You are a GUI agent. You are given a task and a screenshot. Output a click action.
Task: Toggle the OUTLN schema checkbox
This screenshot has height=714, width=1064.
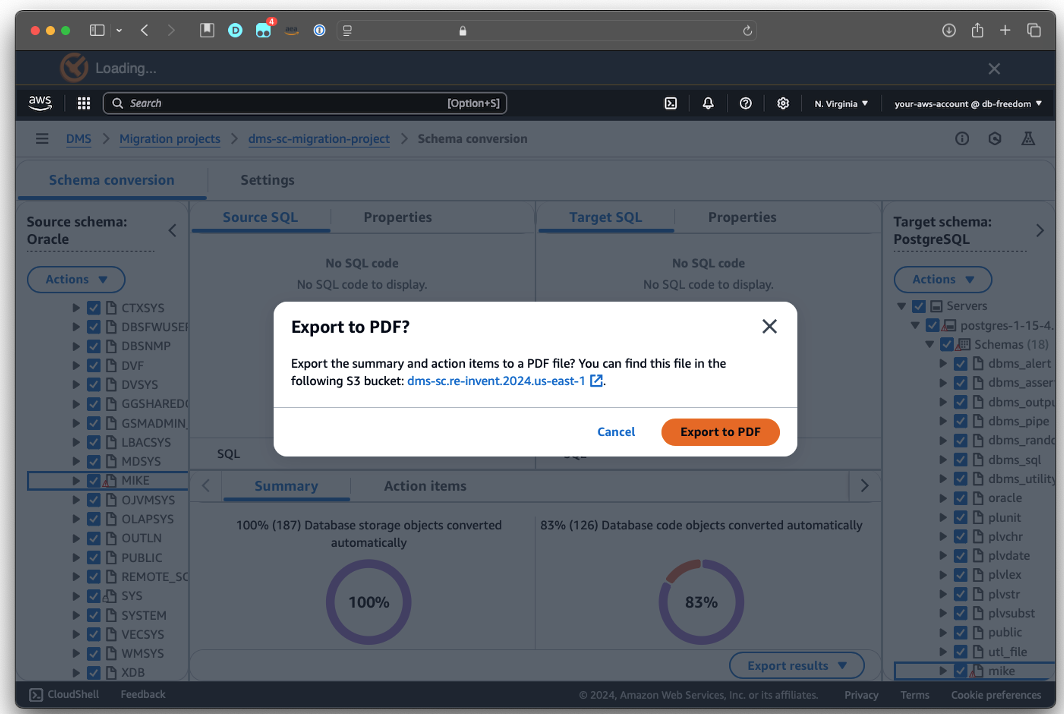point(94,538)
